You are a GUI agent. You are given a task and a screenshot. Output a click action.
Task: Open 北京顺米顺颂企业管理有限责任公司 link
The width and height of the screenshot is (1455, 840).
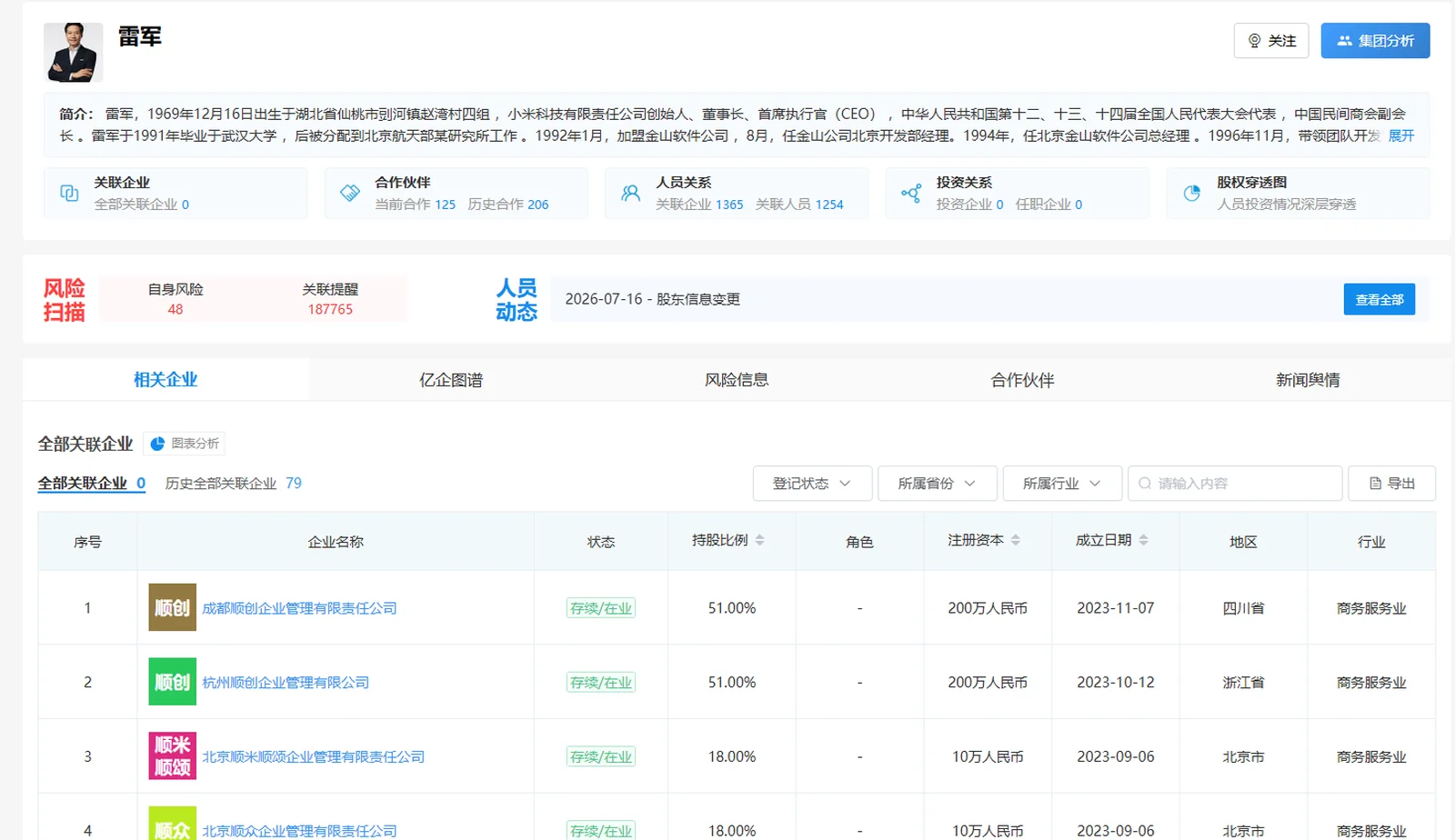tap(313, 757)
